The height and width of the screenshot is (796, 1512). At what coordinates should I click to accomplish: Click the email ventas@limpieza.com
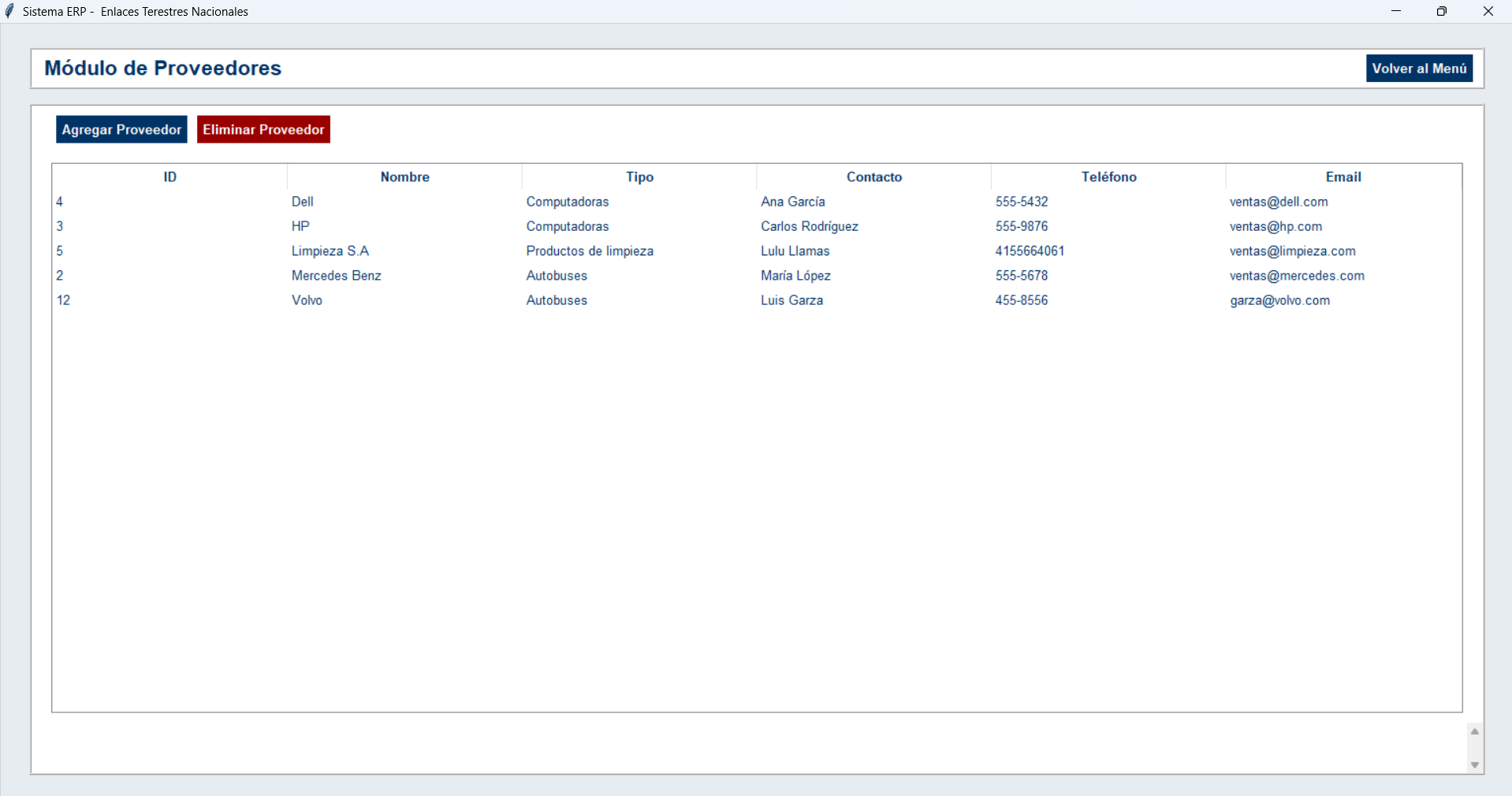1293,251
